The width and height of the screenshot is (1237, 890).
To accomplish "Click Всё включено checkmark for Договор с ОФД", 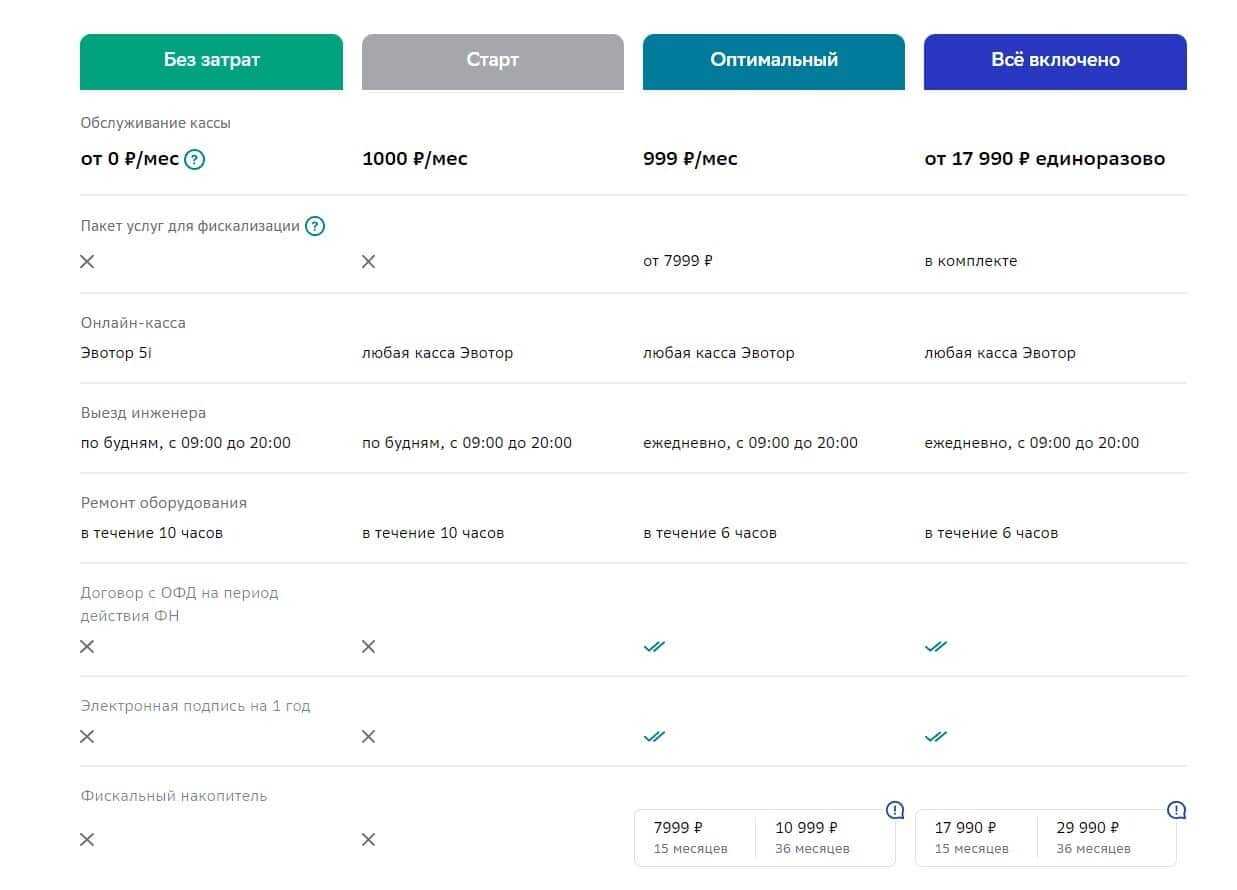I will point(935,647).
